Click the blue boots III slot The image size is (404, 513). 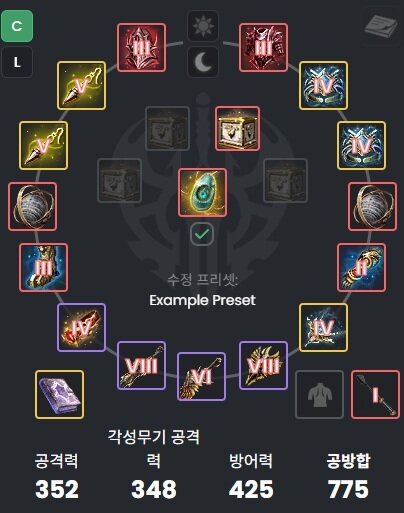coord(43,268)
